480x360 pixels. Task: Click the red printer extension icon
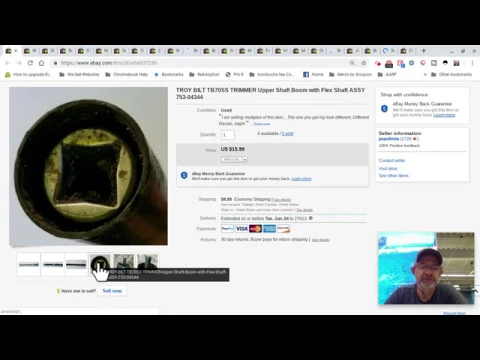point(389,64)
